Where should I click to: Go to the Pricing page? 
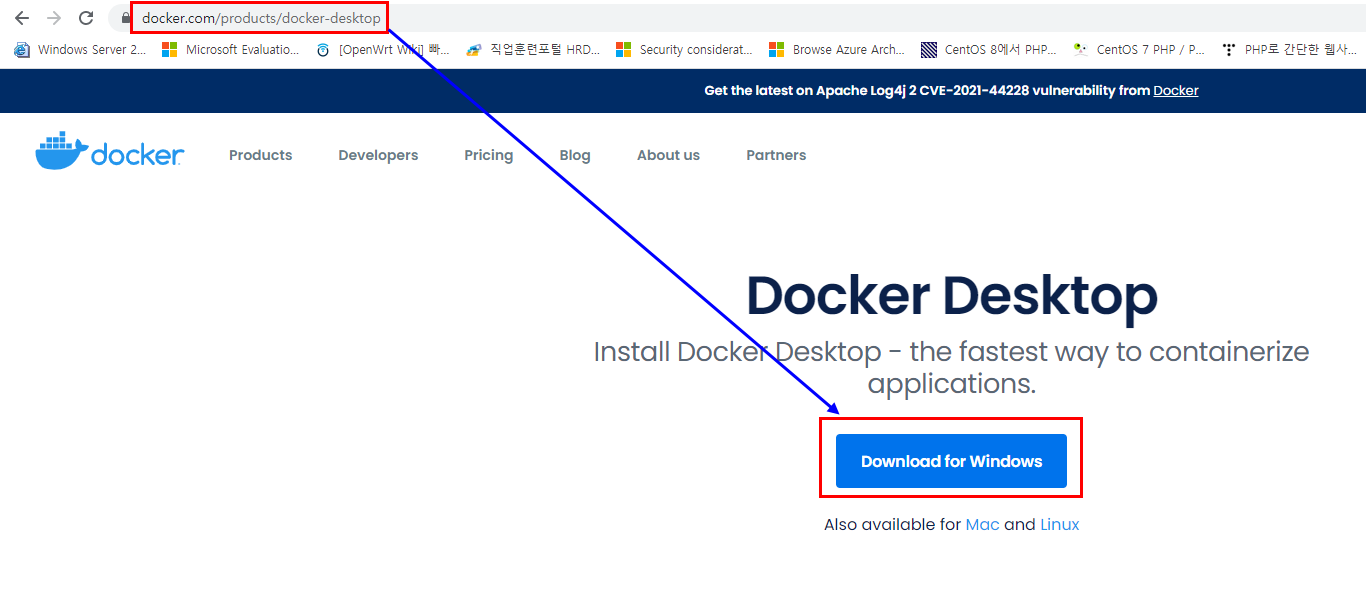pyautogui.click(x=488, y=155)
